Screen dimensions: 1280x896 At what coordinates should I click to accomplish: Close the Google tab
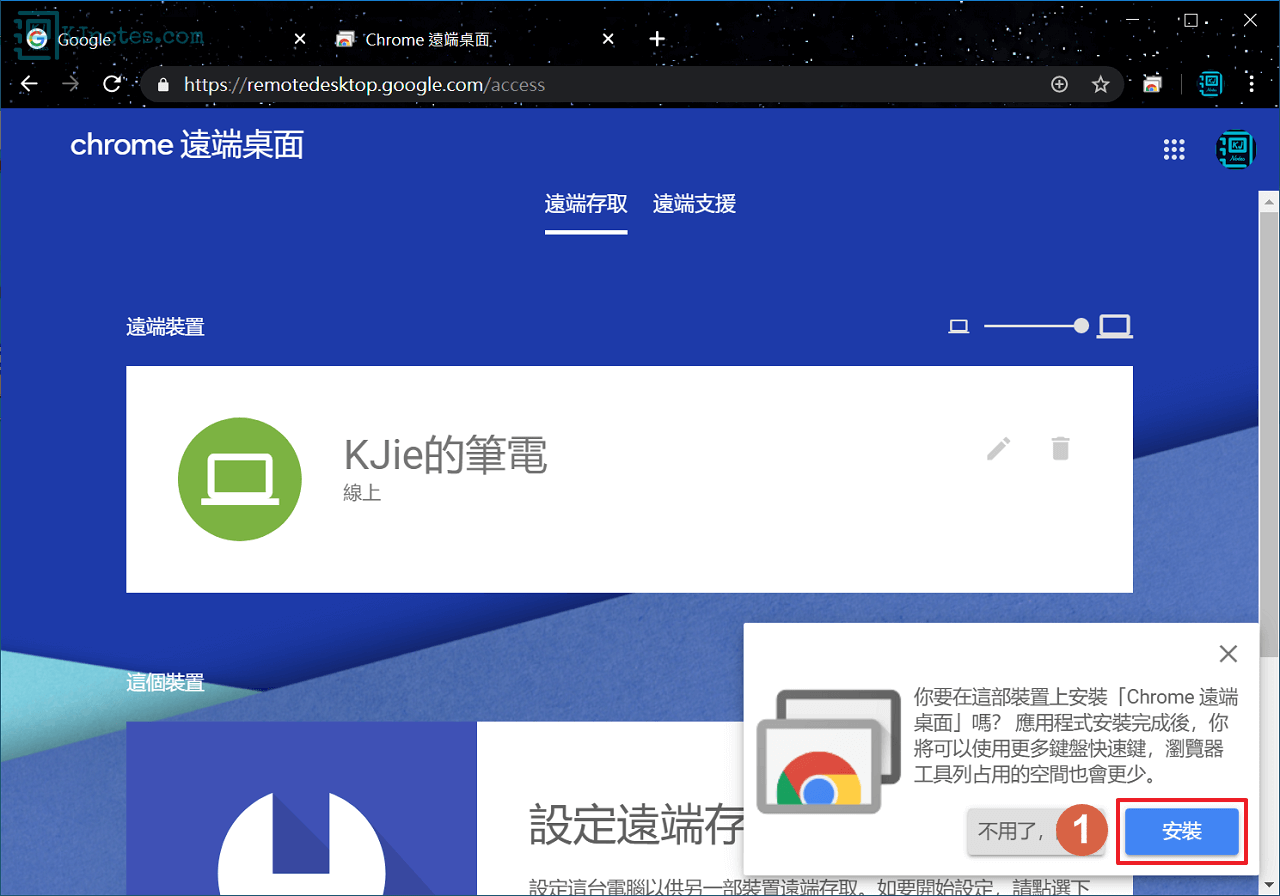(300, 39)
